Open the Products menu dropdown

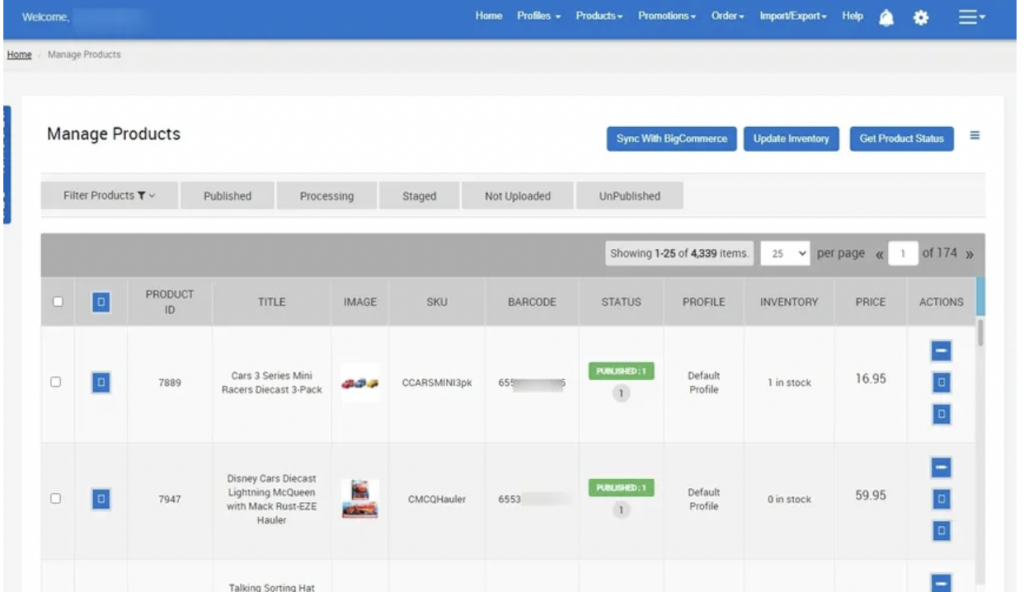coord(599,16)
